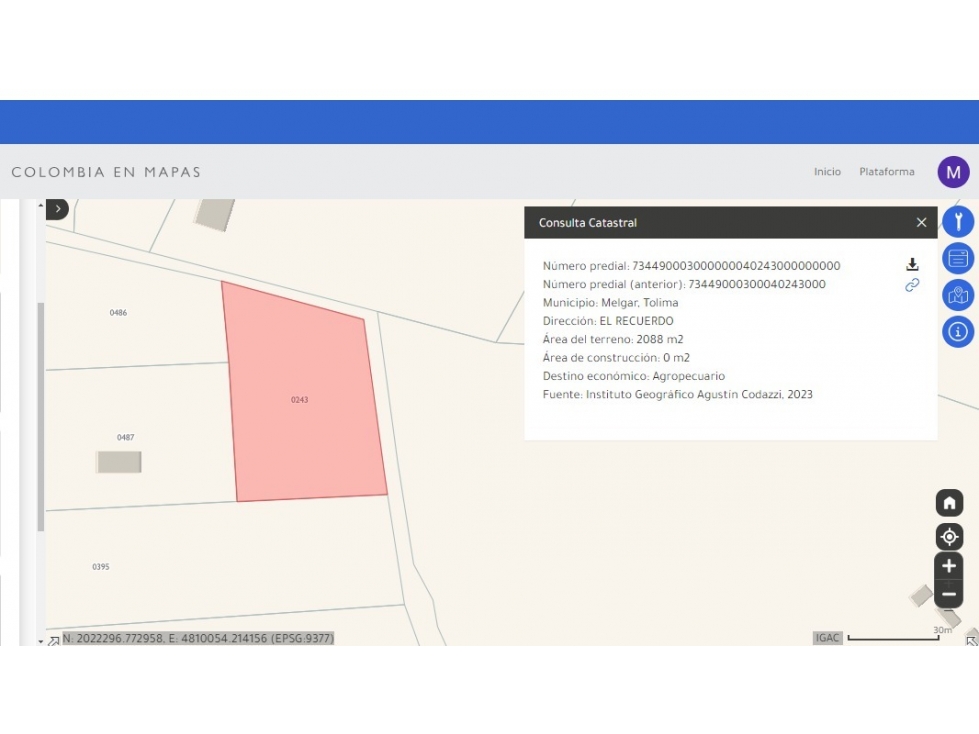
Task: Click the coordinate format arrow icon
Action: [x=54, y=640]
